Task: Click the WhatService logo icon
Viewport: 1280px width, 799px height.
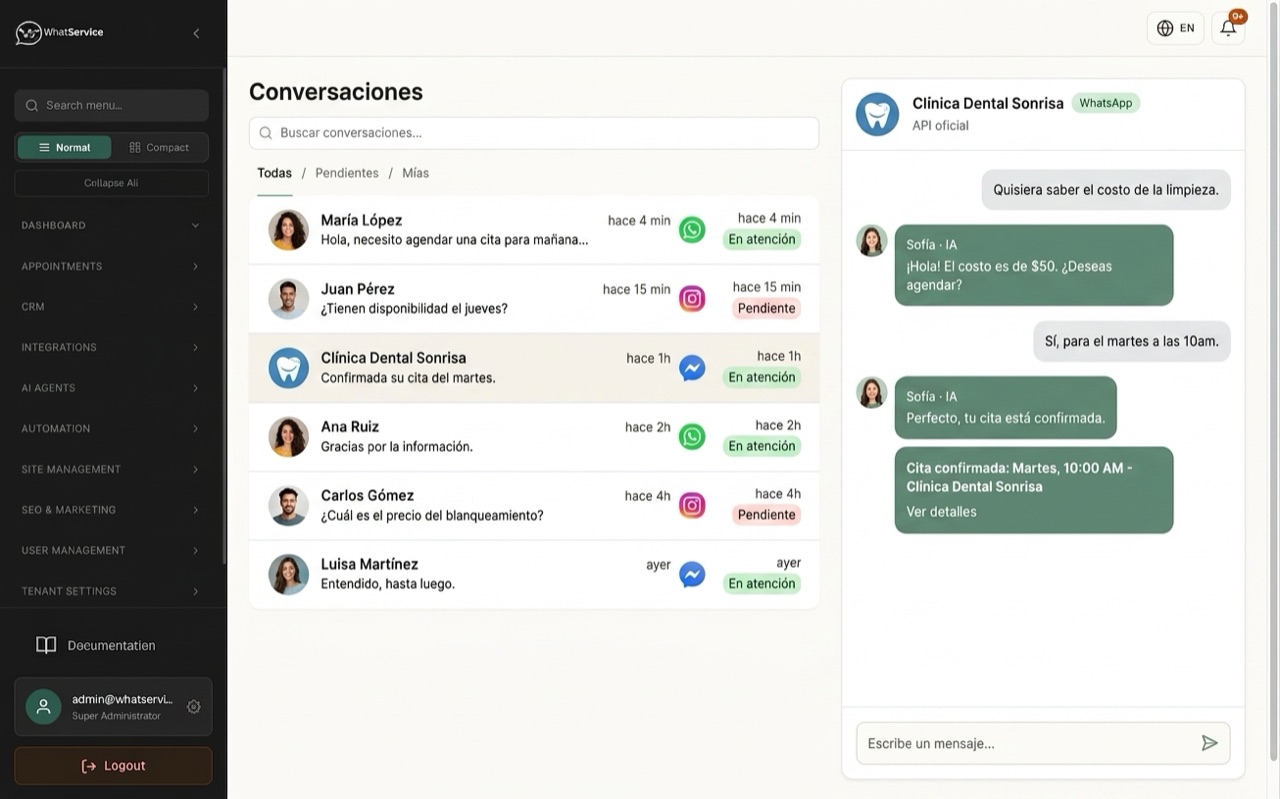Action: pyautogui.click(x=29, y=33)
